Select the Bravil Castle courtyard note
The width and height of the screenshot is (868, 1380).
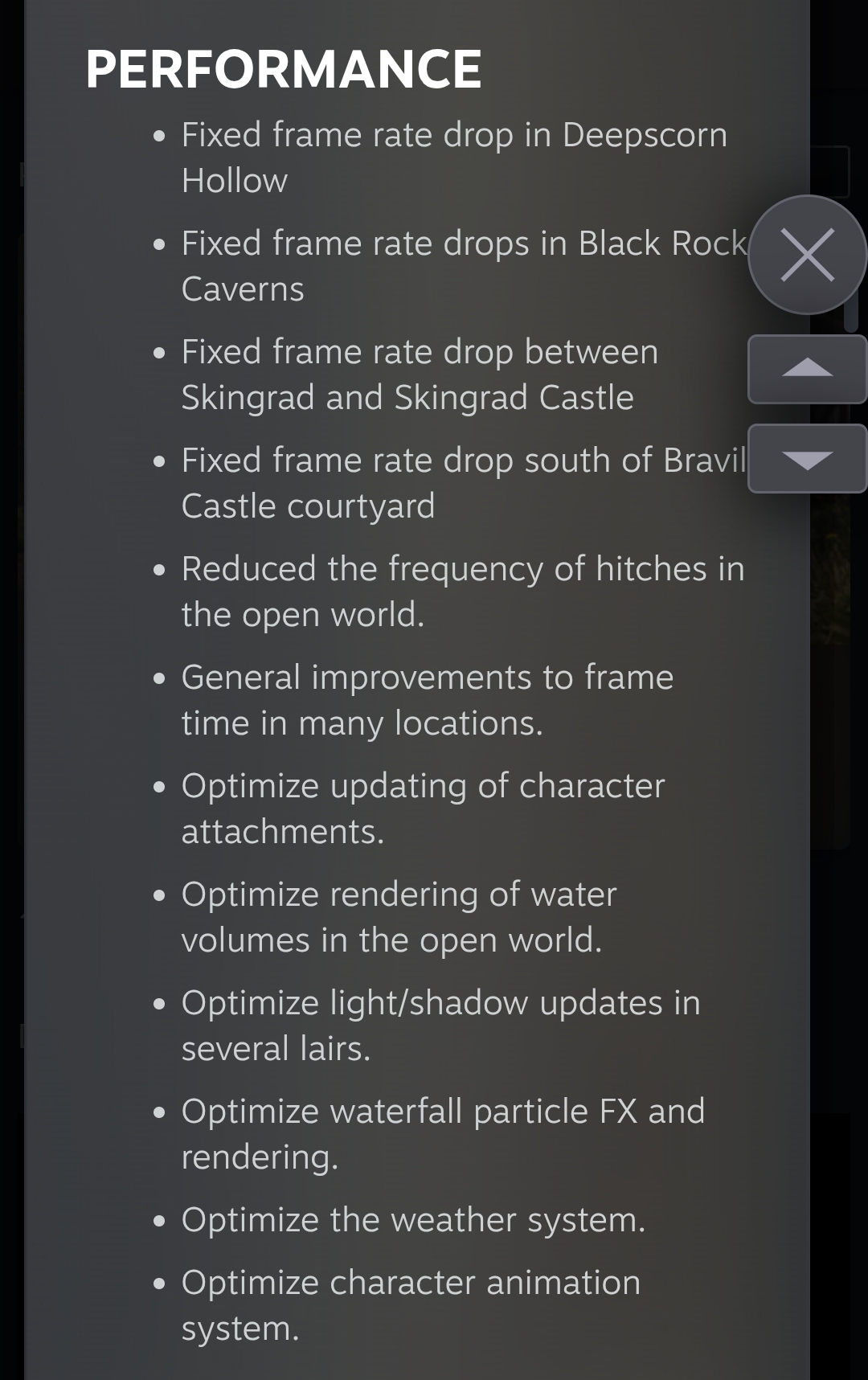pyautogui.click(x=464, y=483)
